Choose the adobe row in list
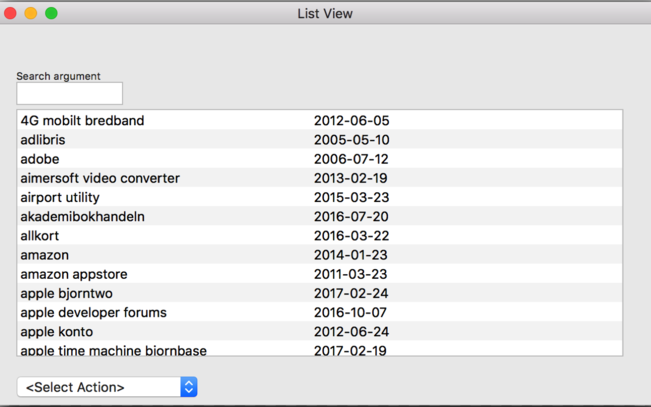Viewport: 651px width, 407px height. pyautogui.click(x=40, y=159)
